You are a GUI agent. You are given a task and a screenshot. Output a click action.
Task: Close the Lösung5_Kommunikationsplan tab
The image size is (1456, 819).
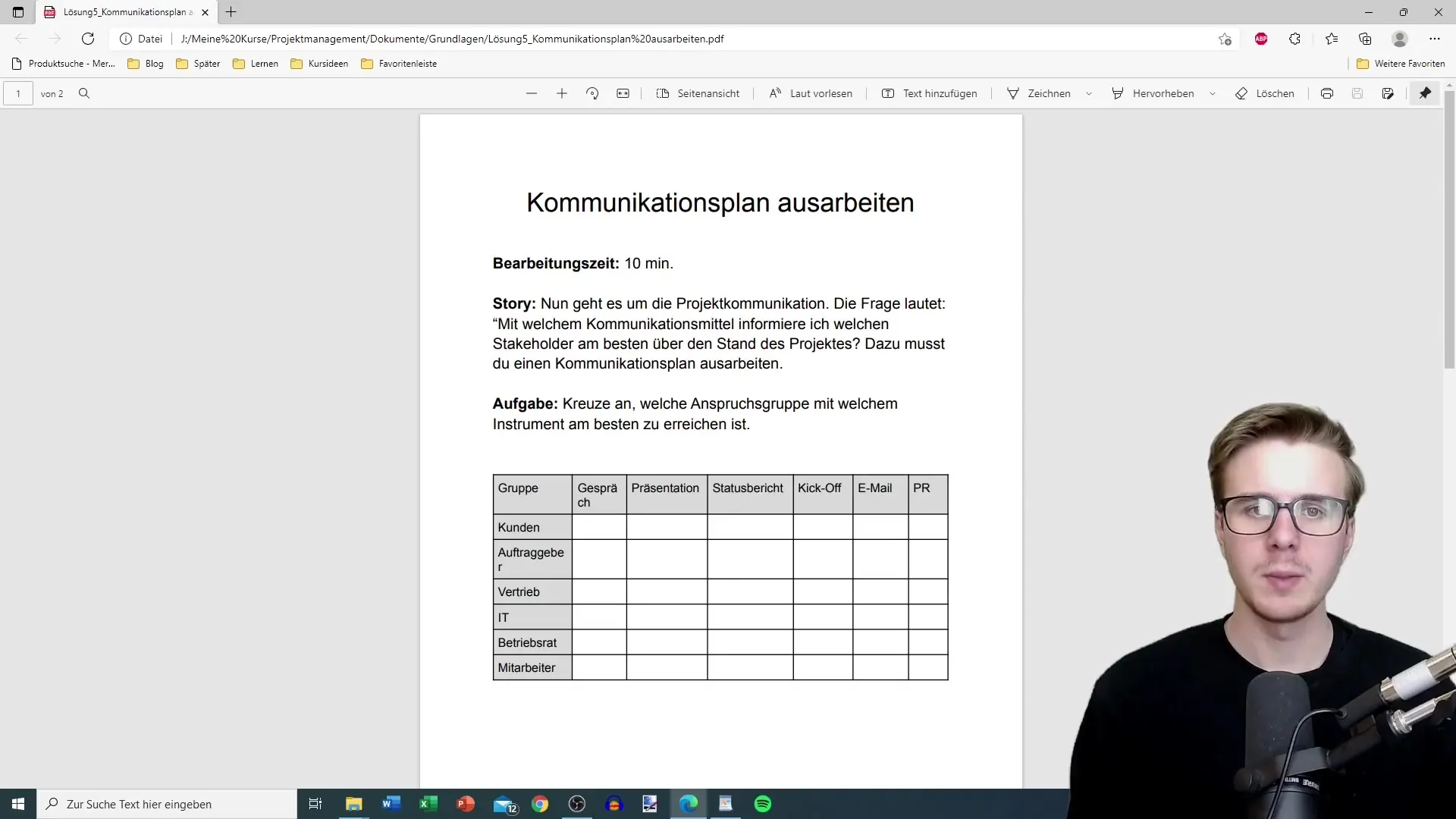coord(205,12)
